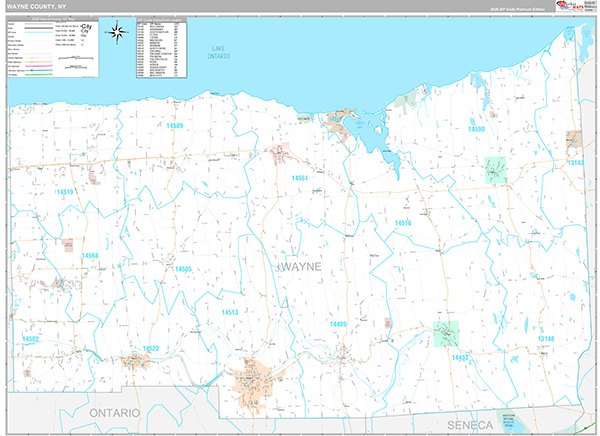Select ZIP code label 14489
600x436 pixels.
[338, 324]
